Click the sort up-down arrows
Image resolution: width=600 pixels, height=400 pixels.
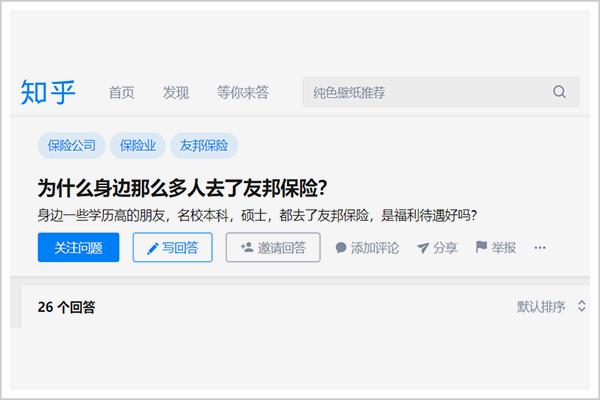click(582, 306)
